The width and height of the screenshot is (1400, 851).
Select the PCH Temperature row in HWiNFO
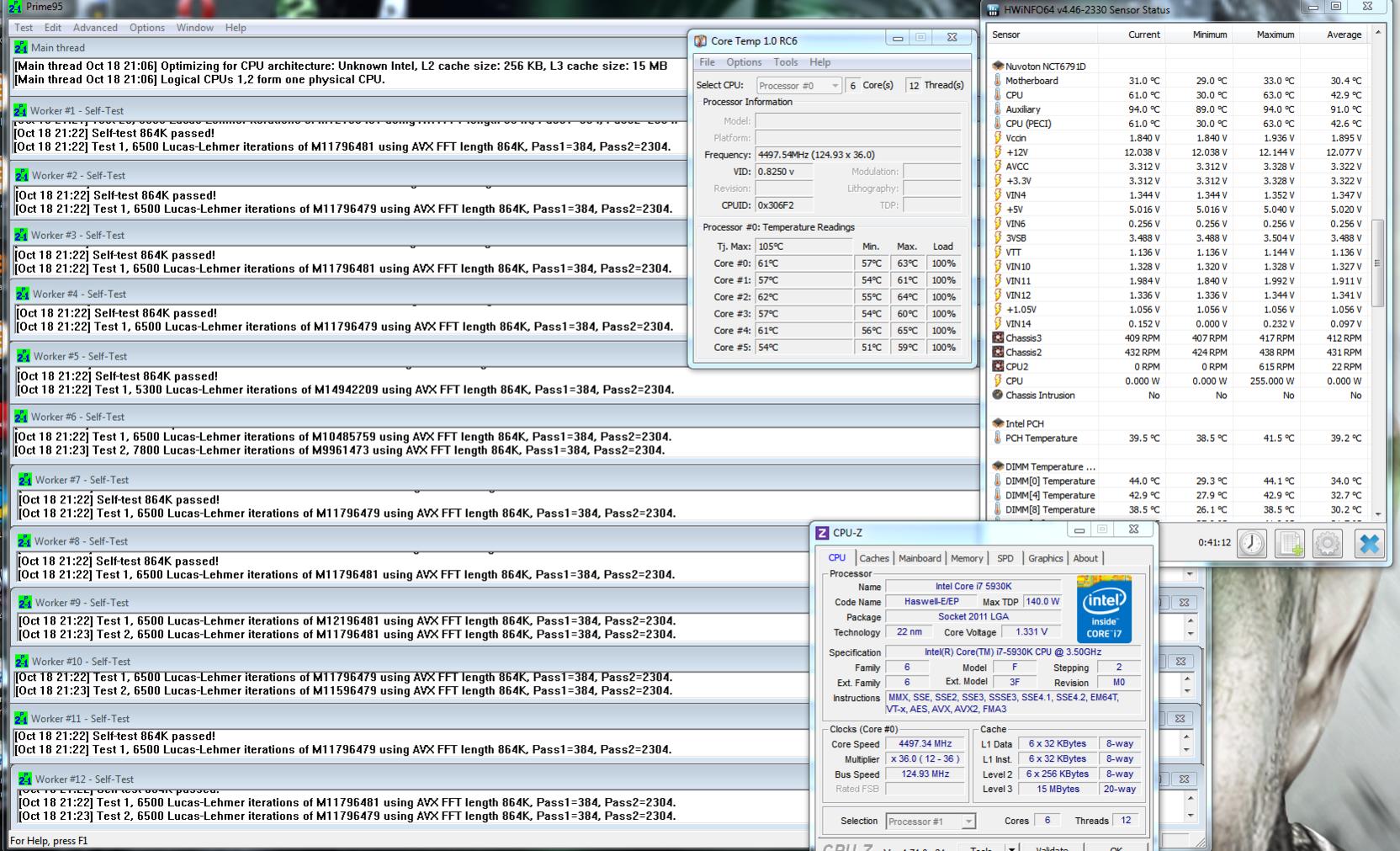[x=1178, y=439]
